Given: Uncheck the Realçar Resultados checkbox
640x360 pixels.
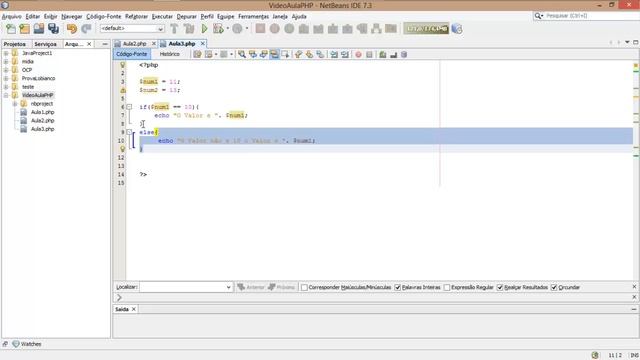Looking at the screenshot, I should coord(500,287).
